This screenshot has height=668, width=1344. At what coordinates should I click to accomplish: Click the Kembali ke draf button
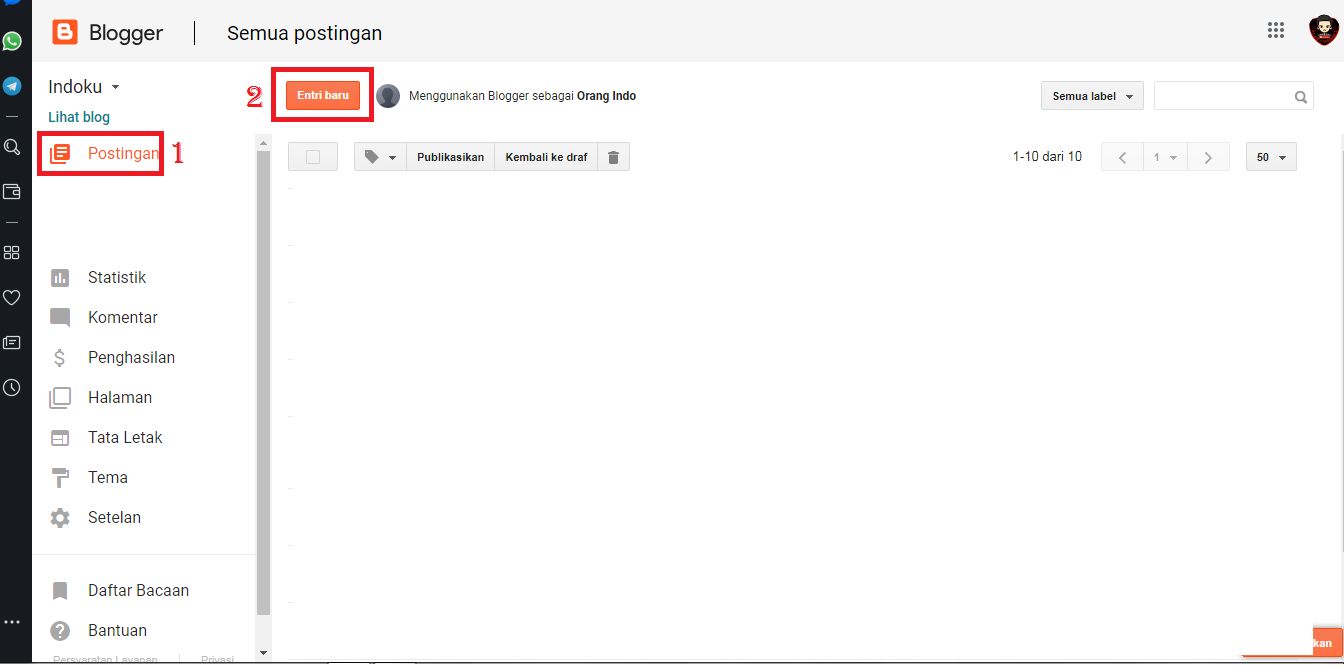tap(546, 157)
